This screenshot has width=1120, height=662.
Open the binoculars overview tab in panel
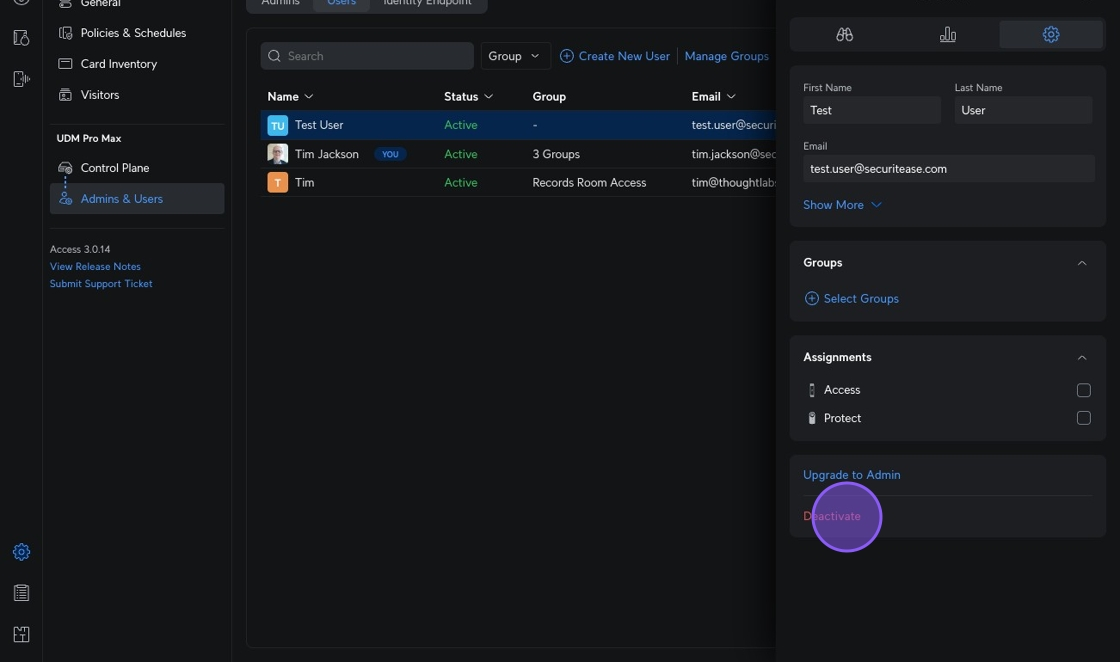844,34
